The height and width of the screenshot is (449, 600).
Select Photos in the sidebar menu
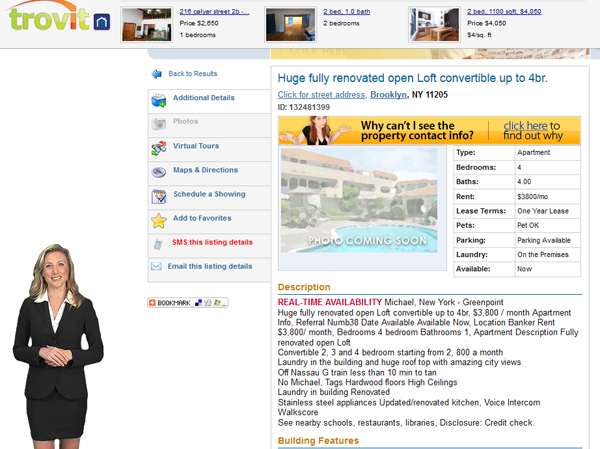pos(186,121)
